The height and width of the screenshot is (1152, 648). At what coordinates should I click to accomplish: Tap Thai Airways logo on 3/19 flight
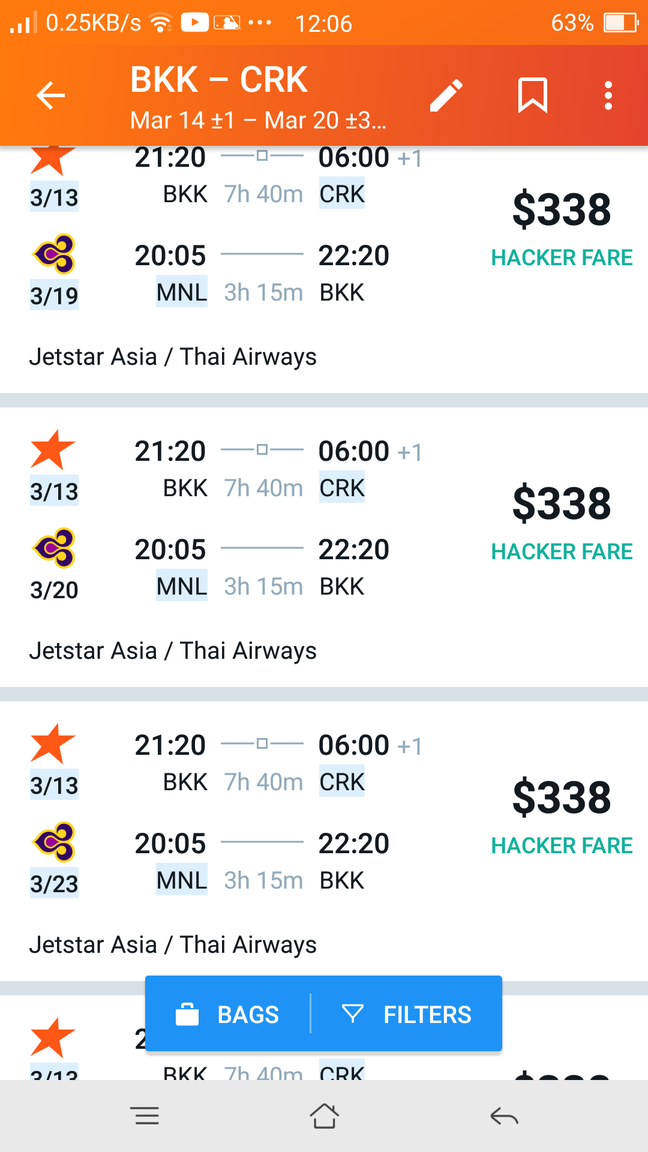click(54, 254)
